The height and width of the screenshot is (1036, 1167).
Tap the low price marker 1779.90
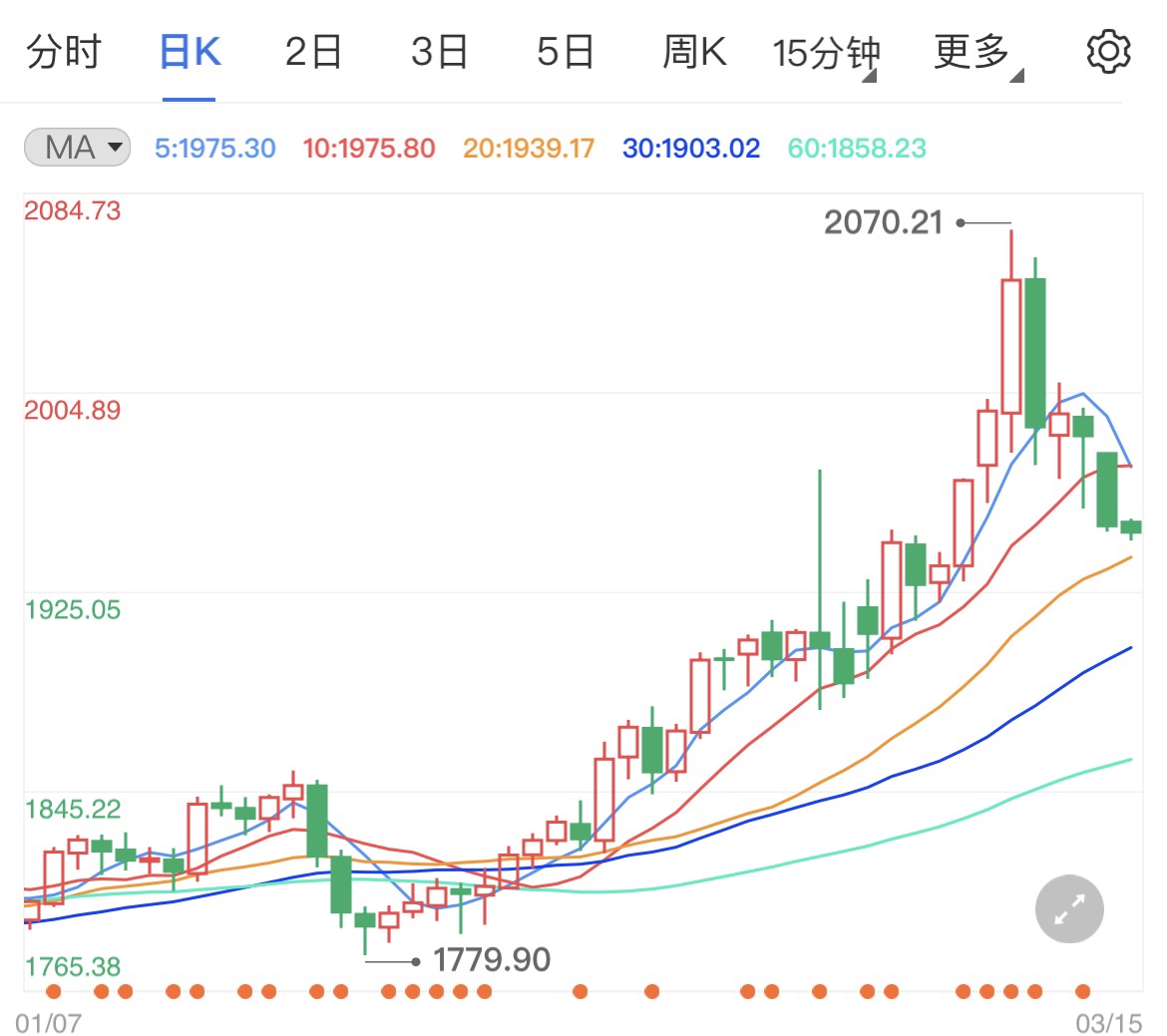pos(492,959)
